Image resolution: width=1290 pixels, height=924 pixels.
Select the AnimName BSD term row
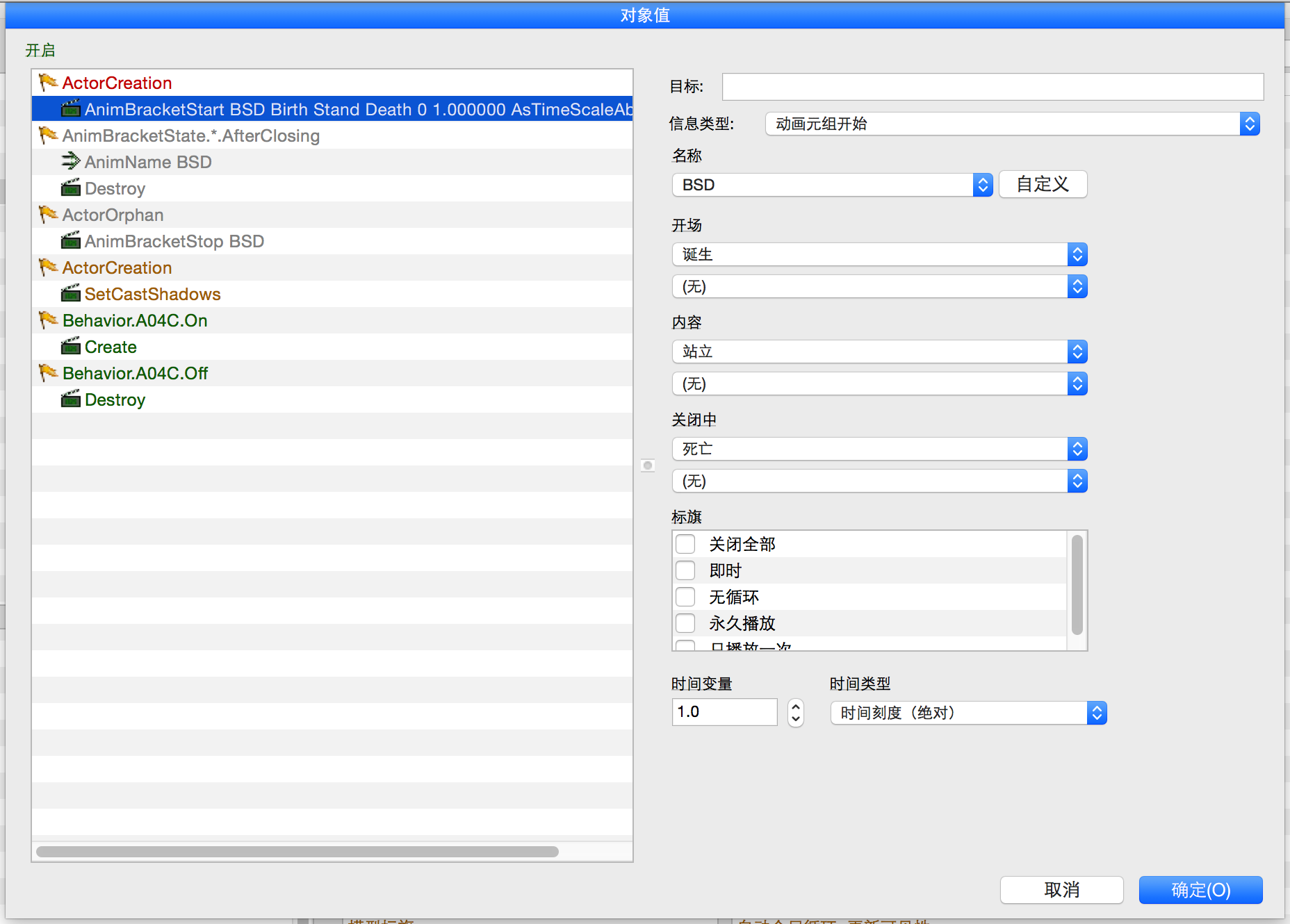332,162
